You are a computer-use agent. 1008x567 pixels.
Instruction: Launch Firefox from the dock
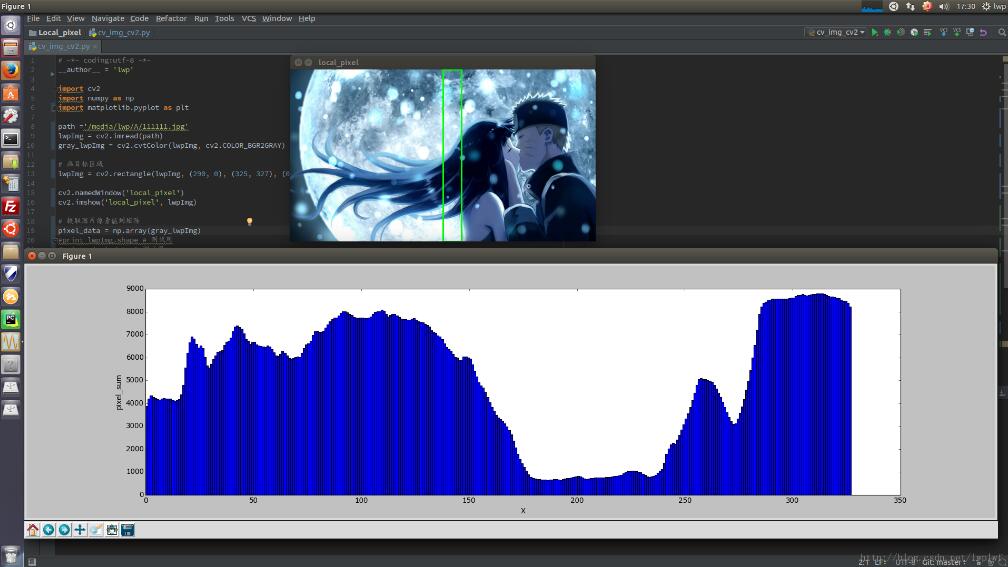[x=10, y=69]
